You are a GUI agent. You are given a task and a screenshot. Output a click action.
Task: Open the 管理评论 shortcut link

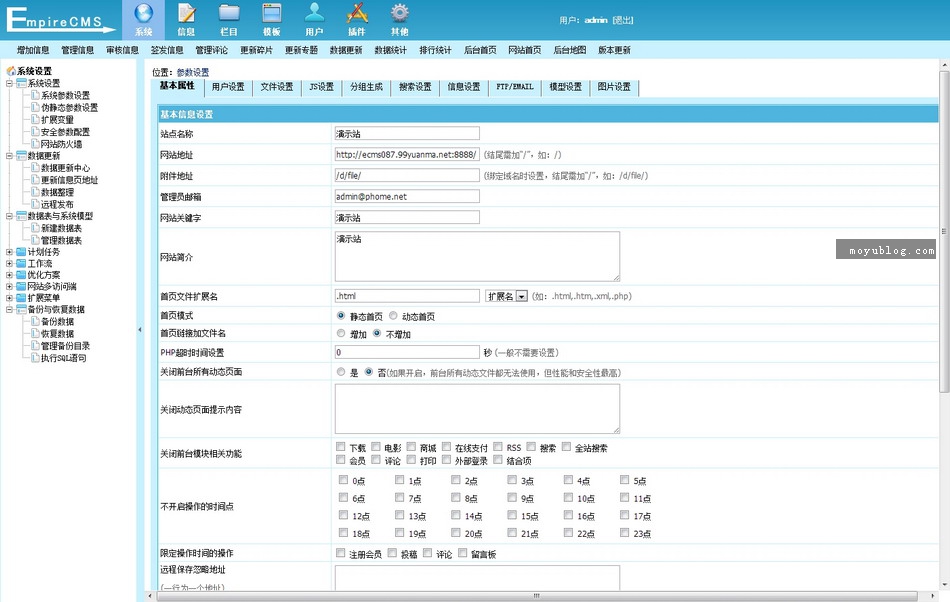[211, 50]
